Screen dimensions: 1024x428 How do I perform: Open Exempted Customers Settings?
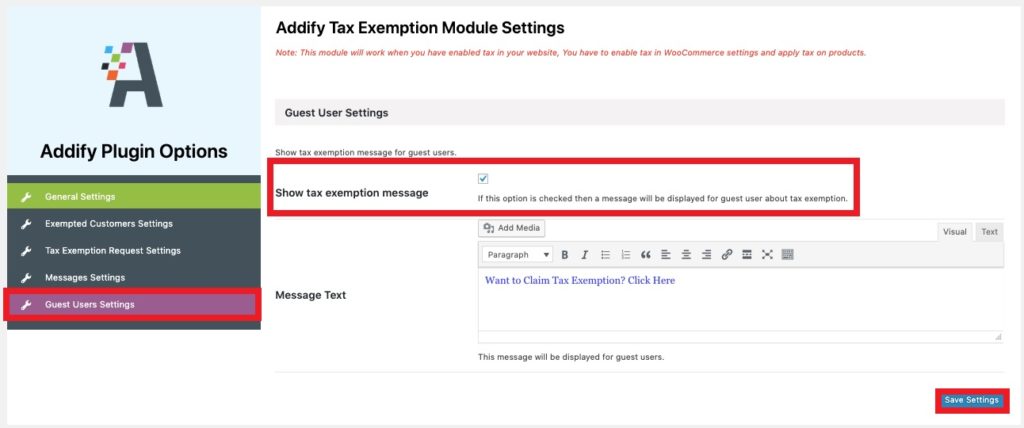(x=134, y=224)
